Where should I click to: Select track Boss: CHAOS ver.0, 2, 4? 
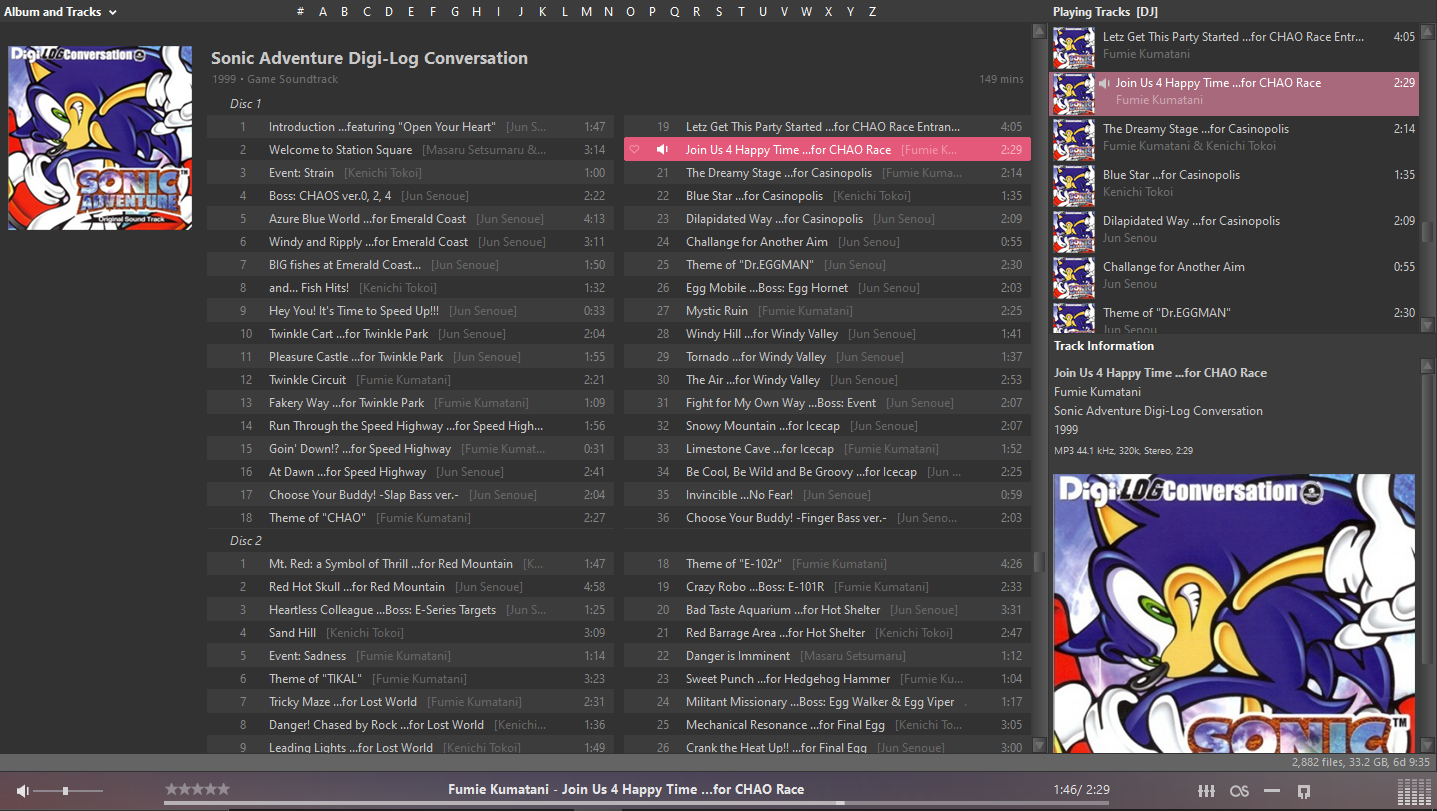point(410,196)
